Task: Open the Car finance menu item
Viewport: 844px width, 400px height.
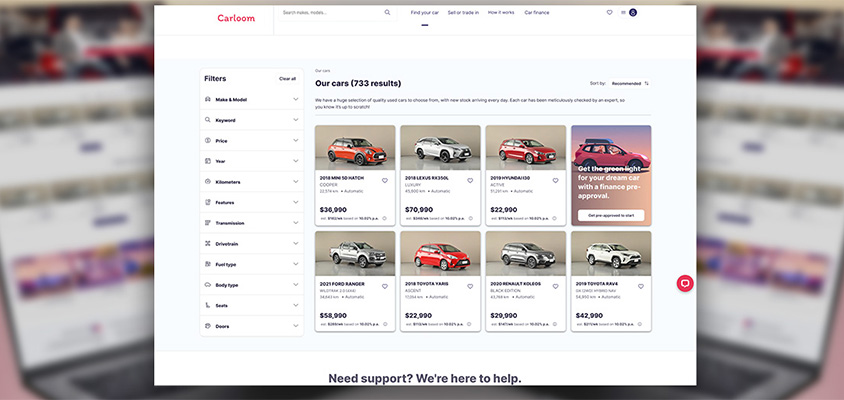Action: click(537, 13)
